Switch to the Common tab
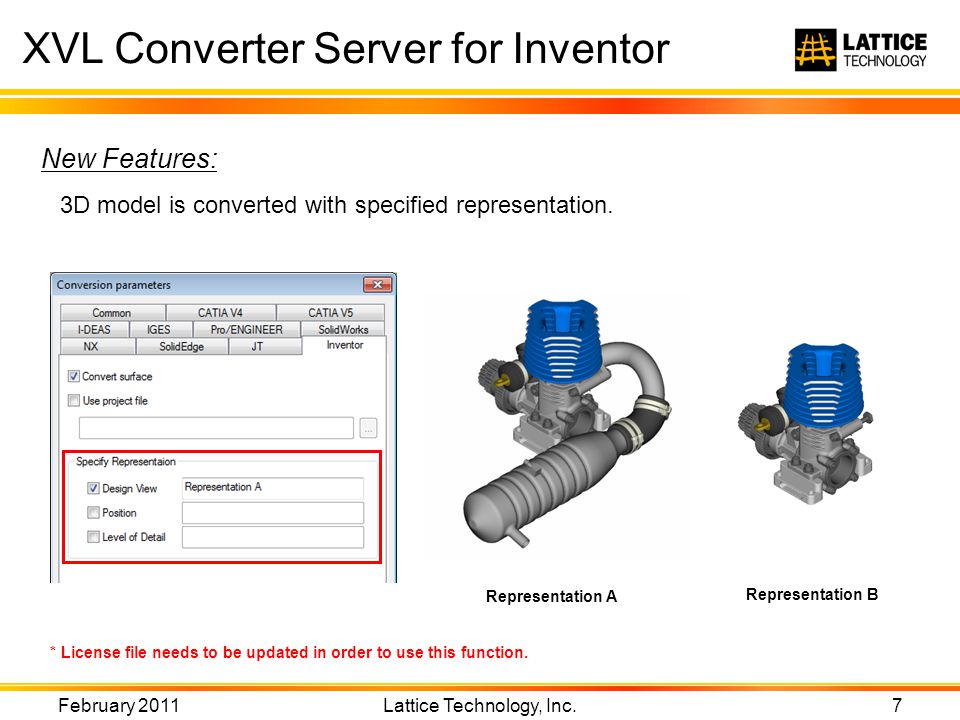 pyautogui.click(x=113, y=312)
